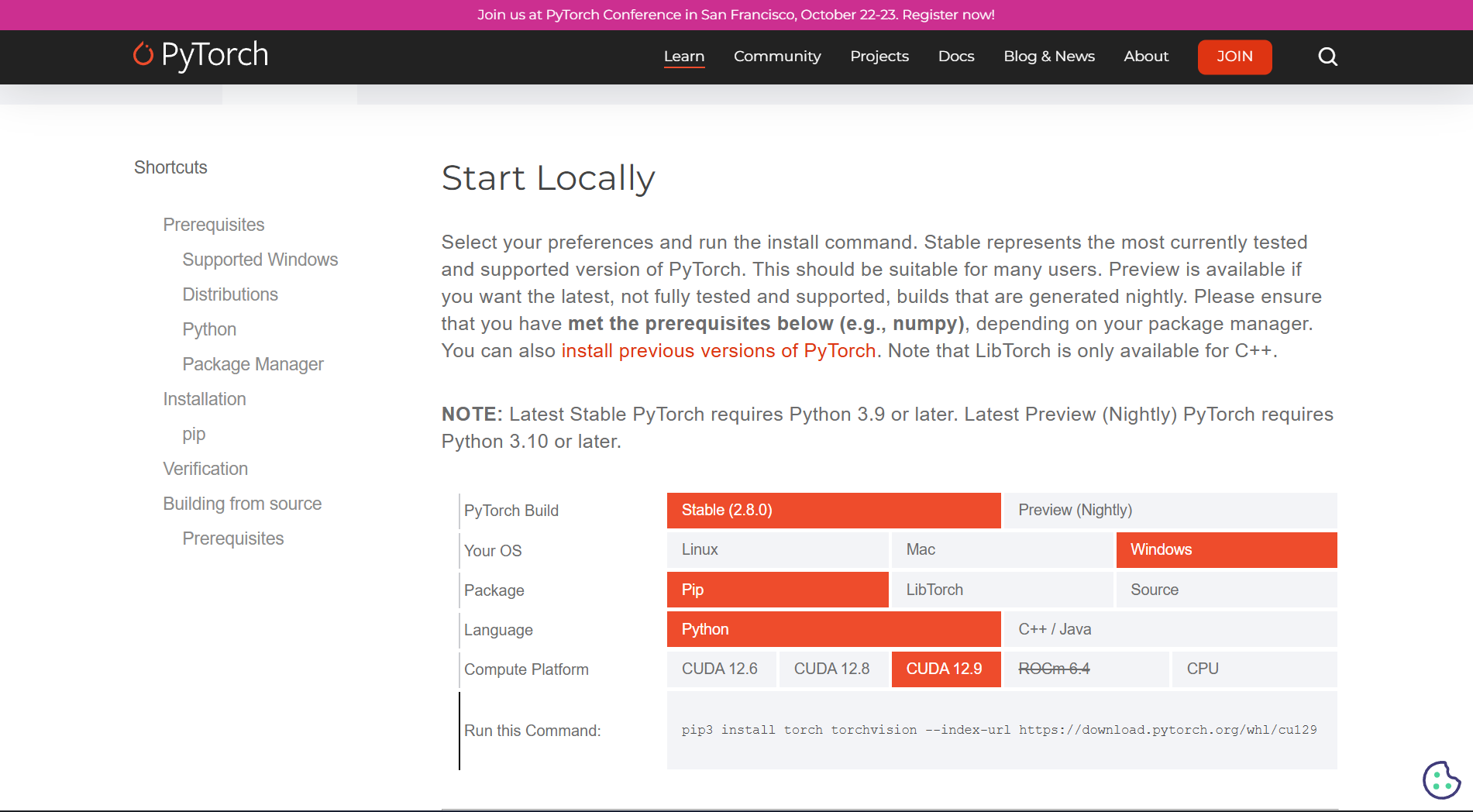
Task: Click the Run this Command label
Action: point(532,731)
